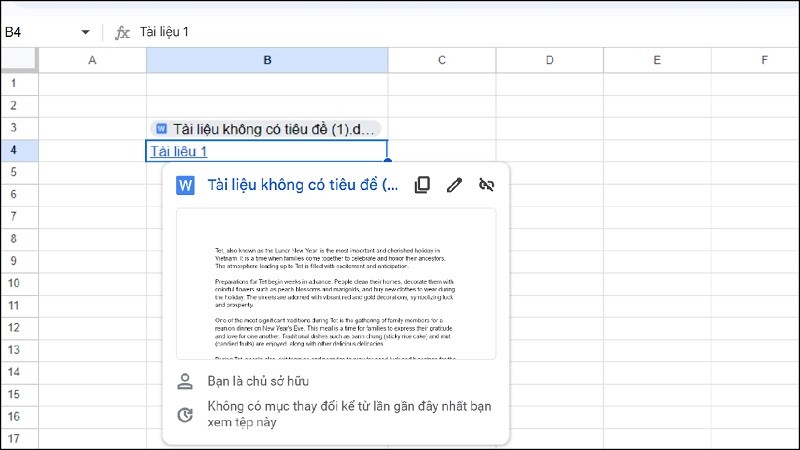The image size is (800, 450).
Task: Select column F header
Action: pos(756,60)
